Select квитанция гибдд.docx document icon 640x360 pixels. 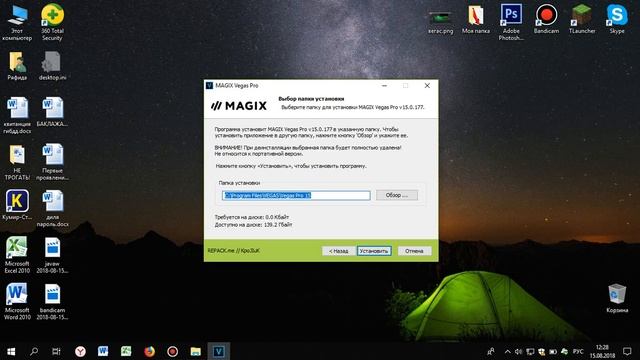[17, 115]
